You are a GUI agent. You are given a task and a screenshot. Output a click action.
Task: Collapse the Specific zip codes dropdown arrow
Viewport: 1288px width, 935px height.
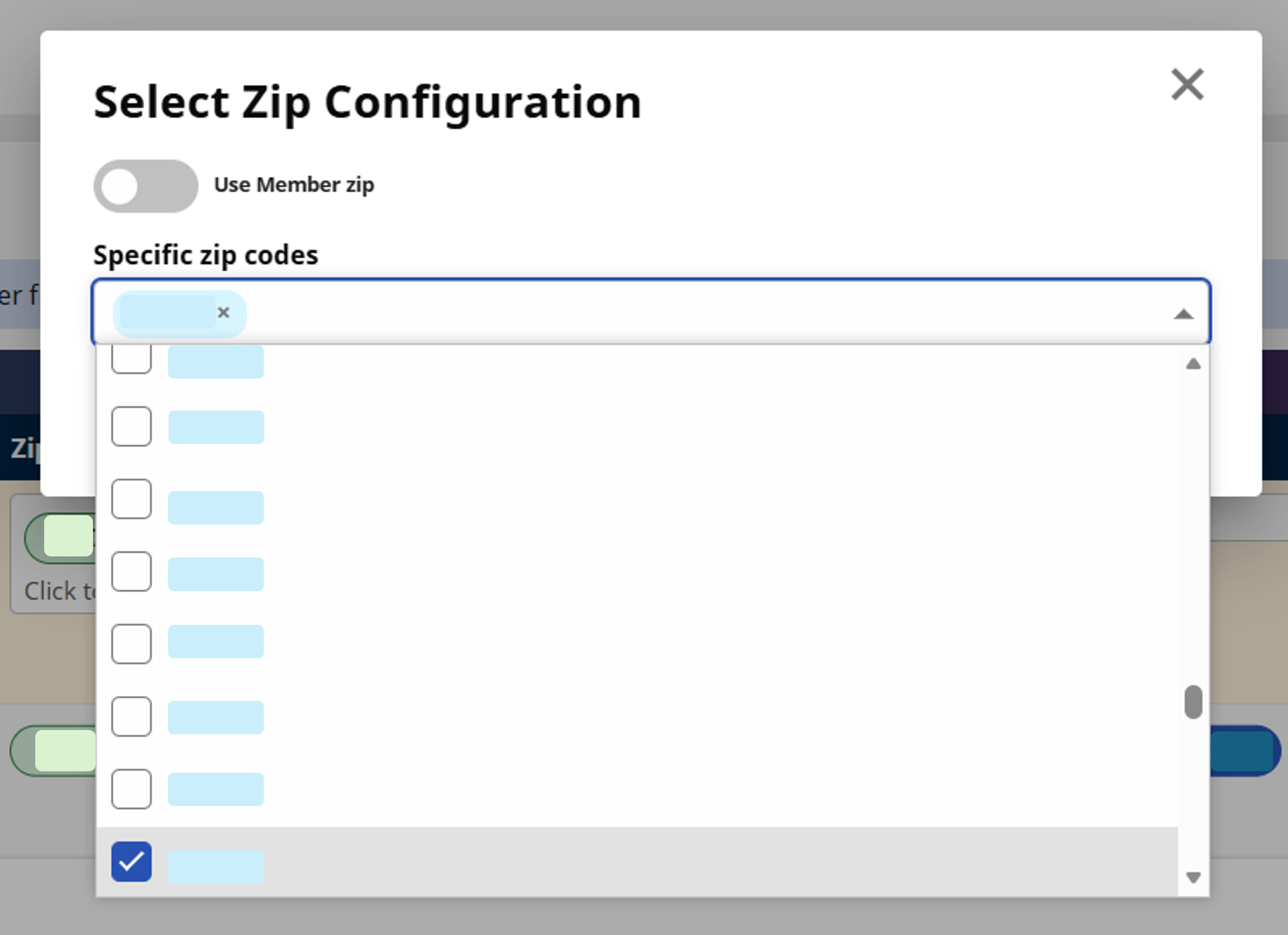click(x=1183, y=314)
